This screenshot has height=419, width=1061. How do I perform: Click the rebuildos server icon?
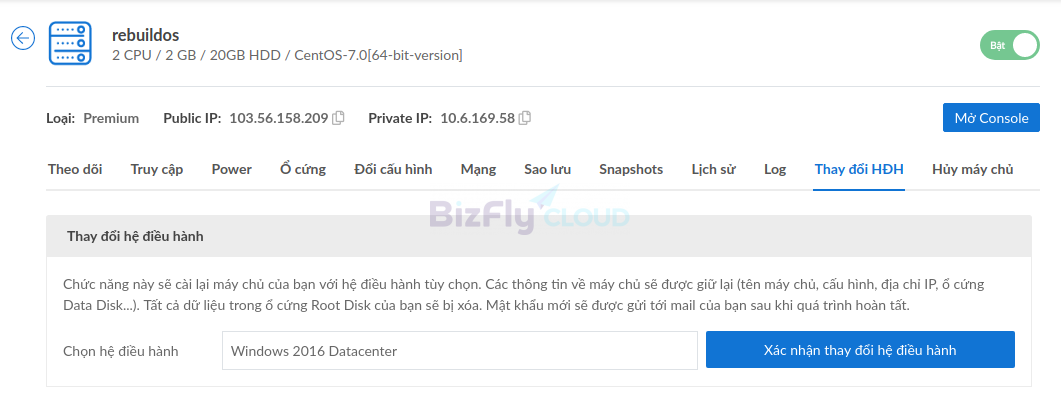[x=70, y=43]
